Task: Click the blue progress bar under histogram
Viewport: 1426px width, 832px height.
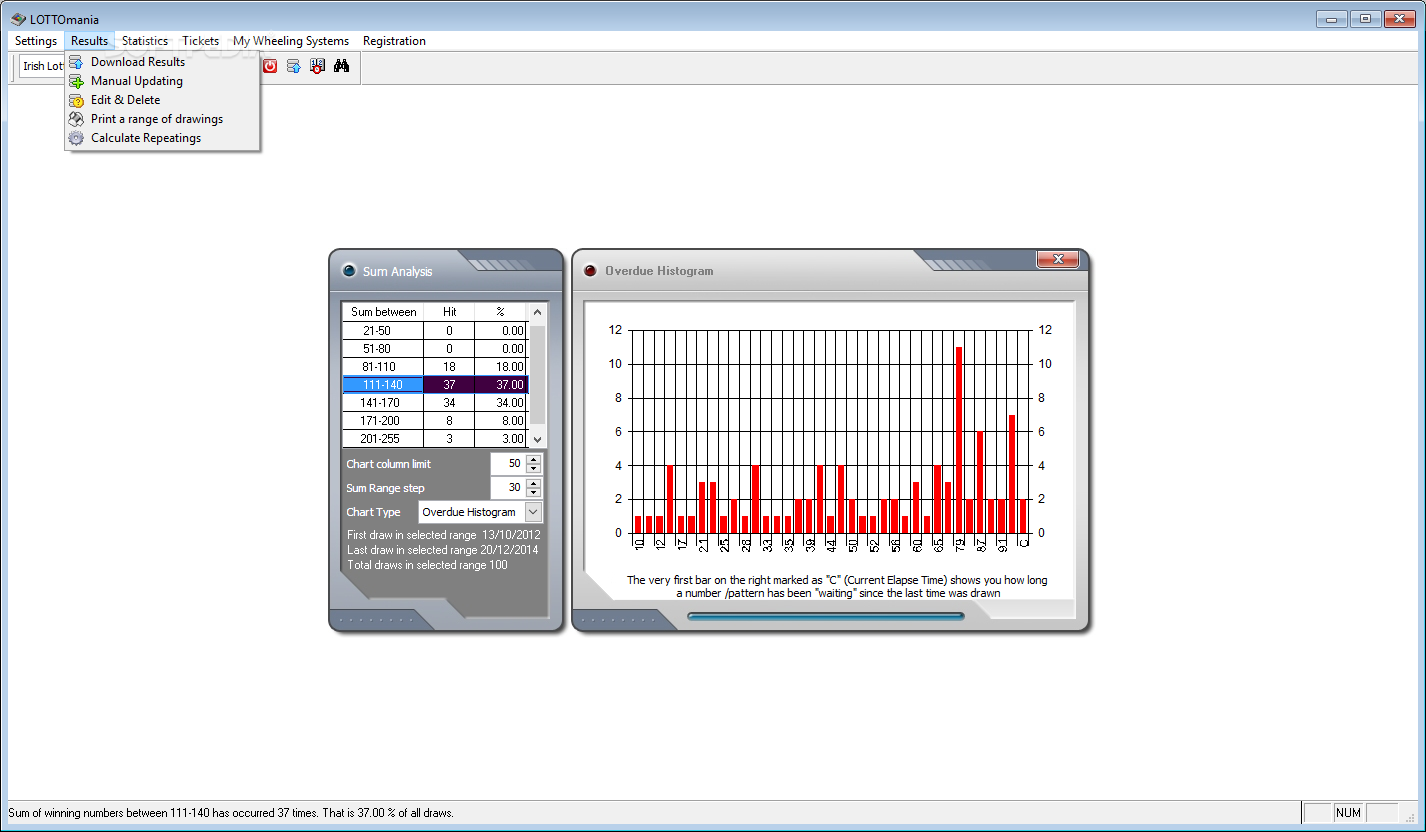Action: [x=826, y=616]
